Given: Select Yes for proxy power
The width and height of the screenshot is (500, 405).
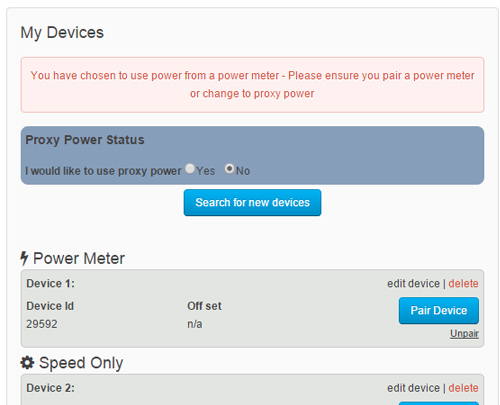Looking at the screenshot, I should [190, 169].
